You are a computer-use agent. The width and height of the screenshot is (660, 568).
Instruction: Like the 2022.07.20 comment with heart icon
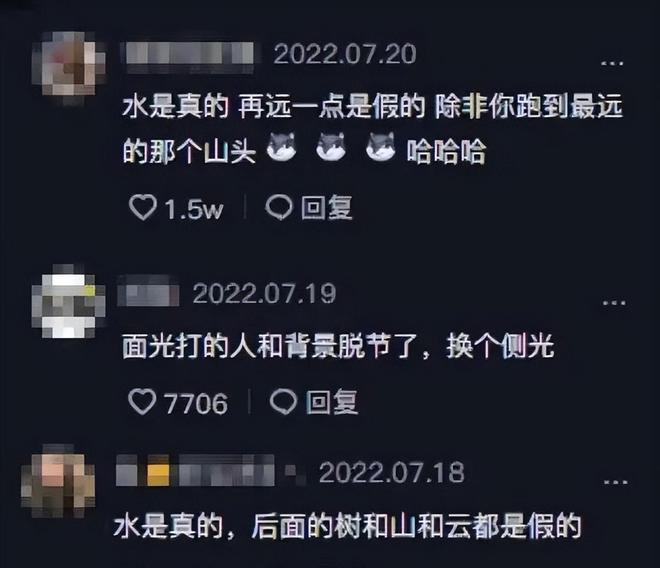click(143, 208)
